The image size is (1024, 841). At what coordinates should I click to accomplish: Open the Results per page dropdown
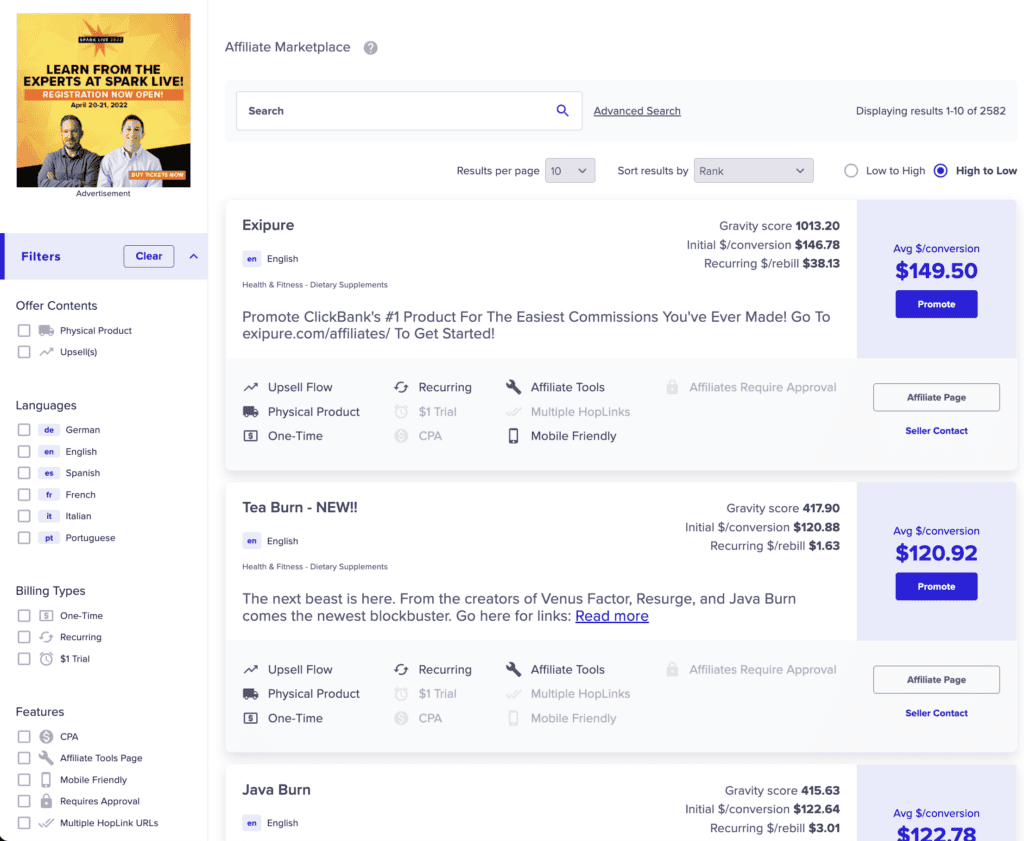click(x=570, y=170)
